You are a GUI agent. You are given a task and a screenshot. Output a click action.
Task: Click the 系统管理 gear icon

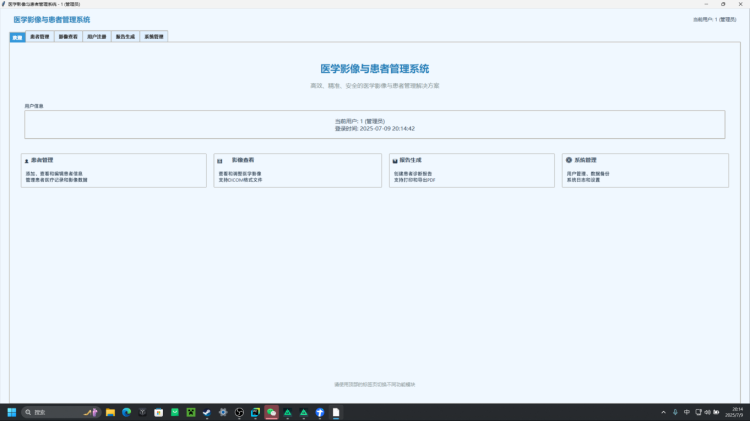click(569, 160)
